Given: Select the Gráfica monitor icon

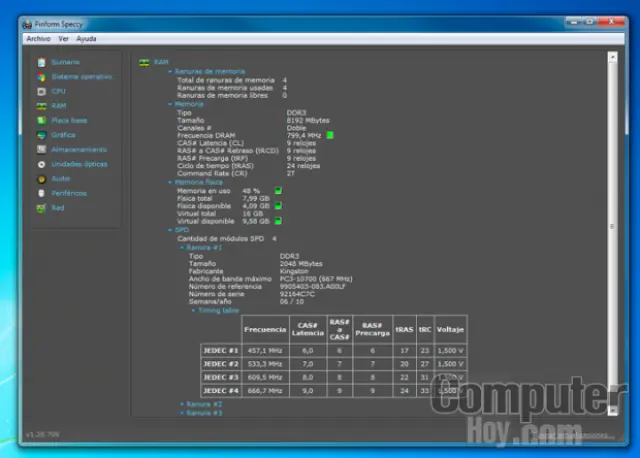Looking at the screenshot, I should point(41,134).
